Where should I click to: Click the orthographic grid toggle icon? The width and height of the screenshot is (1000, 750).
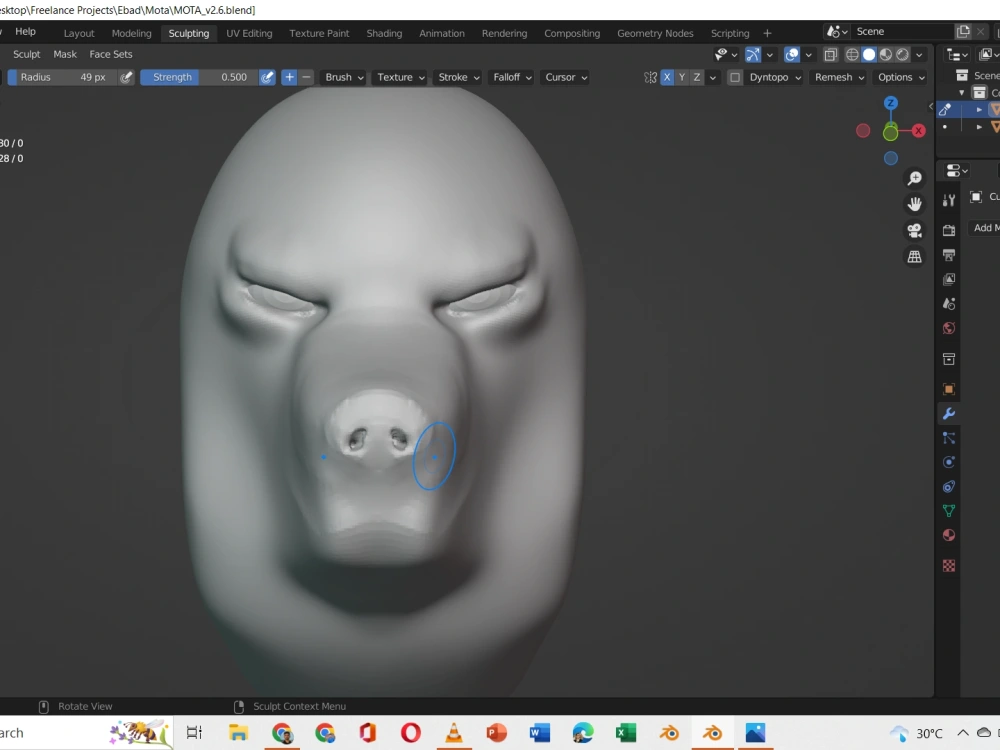pos(914,256)
